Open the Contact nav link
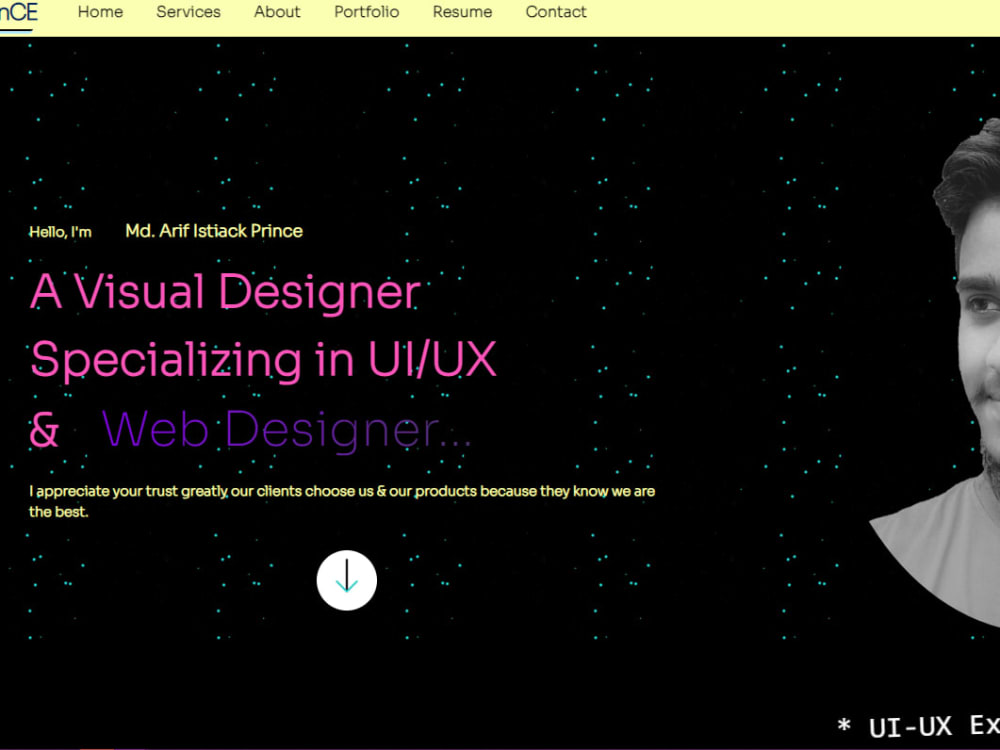This screenshot has width=1000, height=750. [x=556, y=12]
